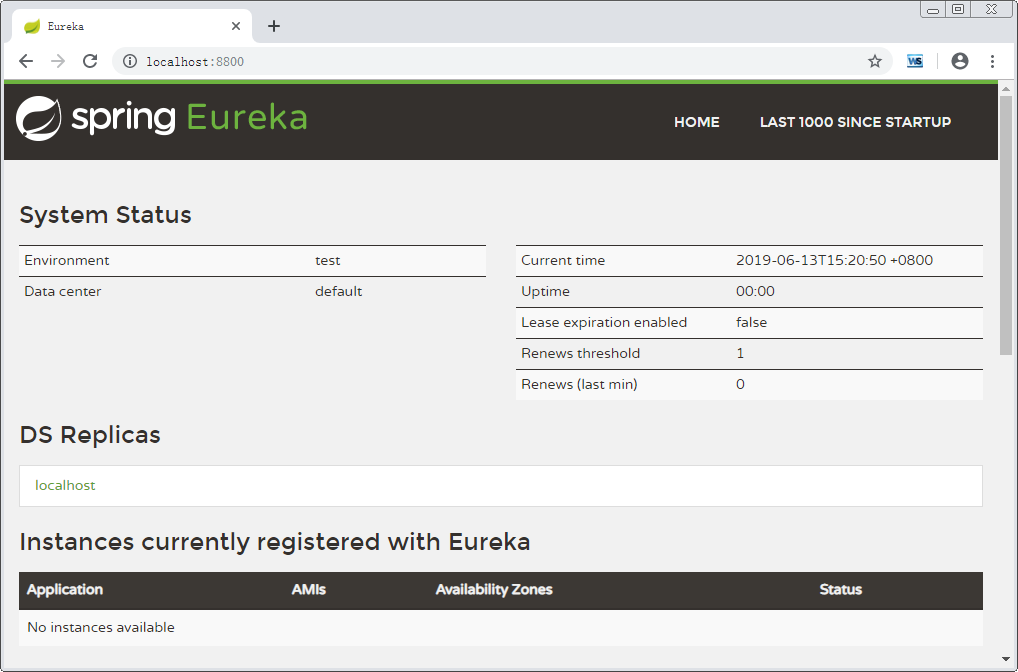Click the scrollbar down arrow
1018x672 pixels.
point(1006,659)
